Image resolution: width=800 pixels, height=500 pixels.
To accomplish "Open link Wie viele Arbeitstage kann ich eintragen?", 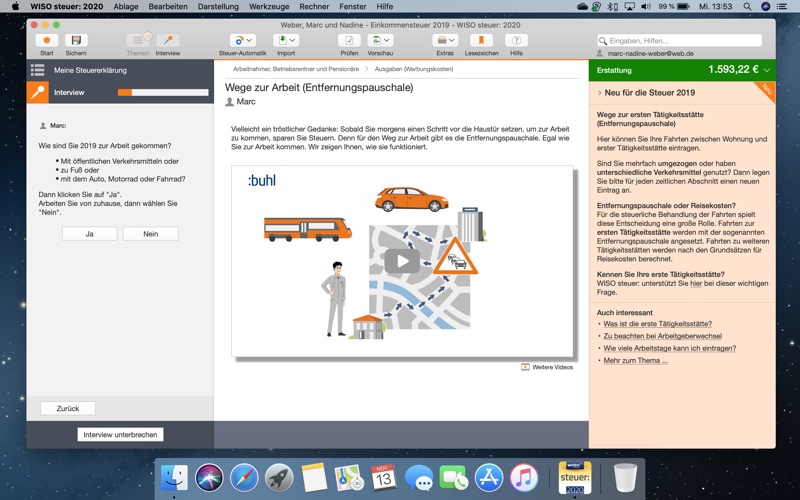I will (669, 348).
